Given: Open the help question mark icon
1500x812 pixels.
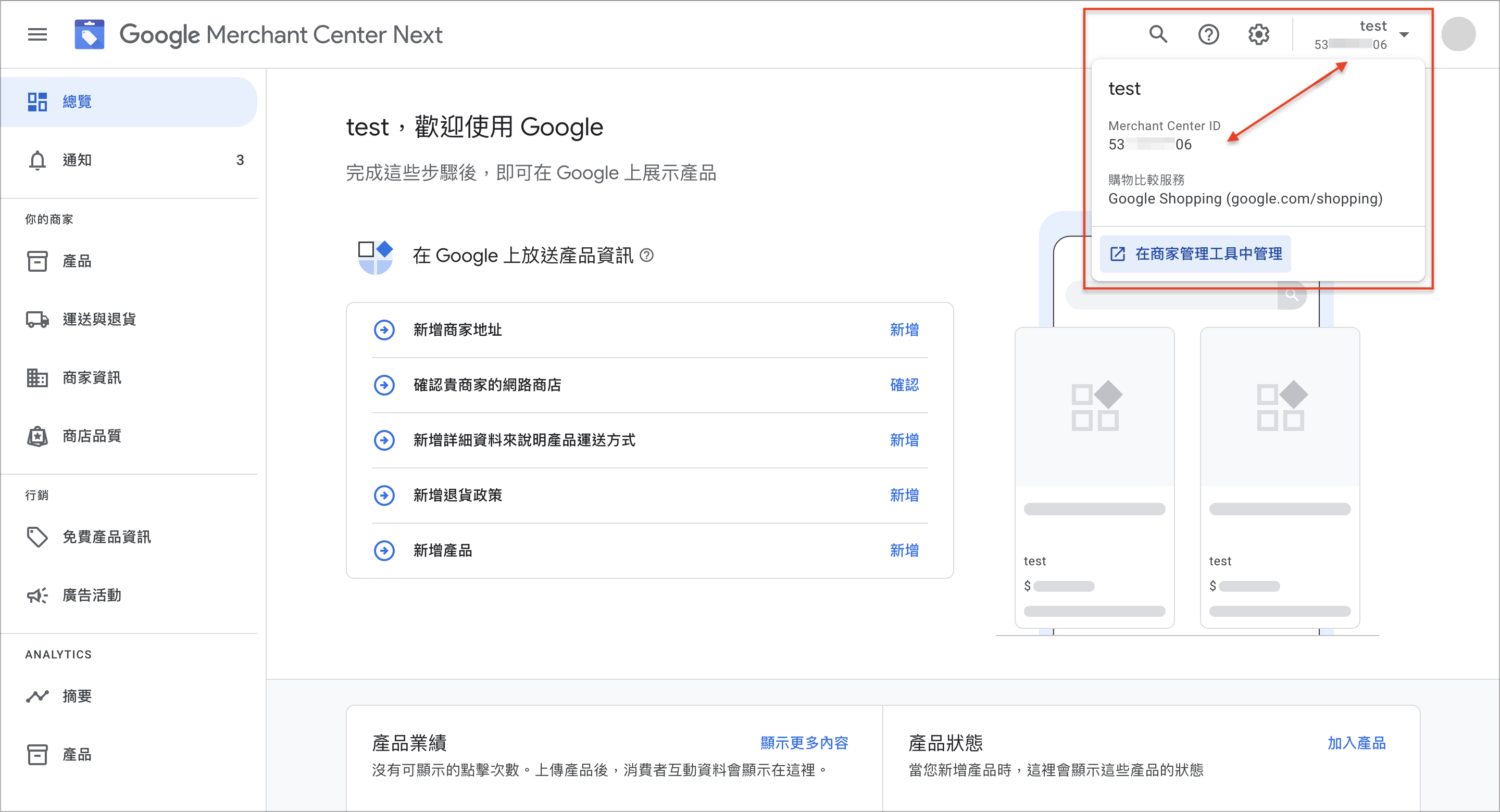Looking at the screenshot, I should (1208, 34).
